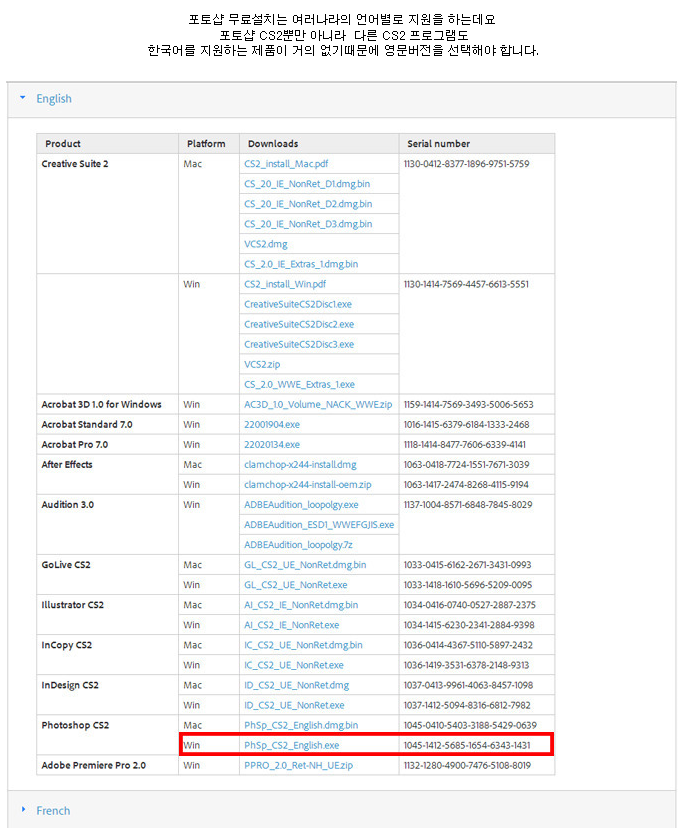Download AC3D_1.0_Volume_NACK_WWE.zip
Image resolution: width=685 pixels, height=837 pixels.
(x=318, y=404)
